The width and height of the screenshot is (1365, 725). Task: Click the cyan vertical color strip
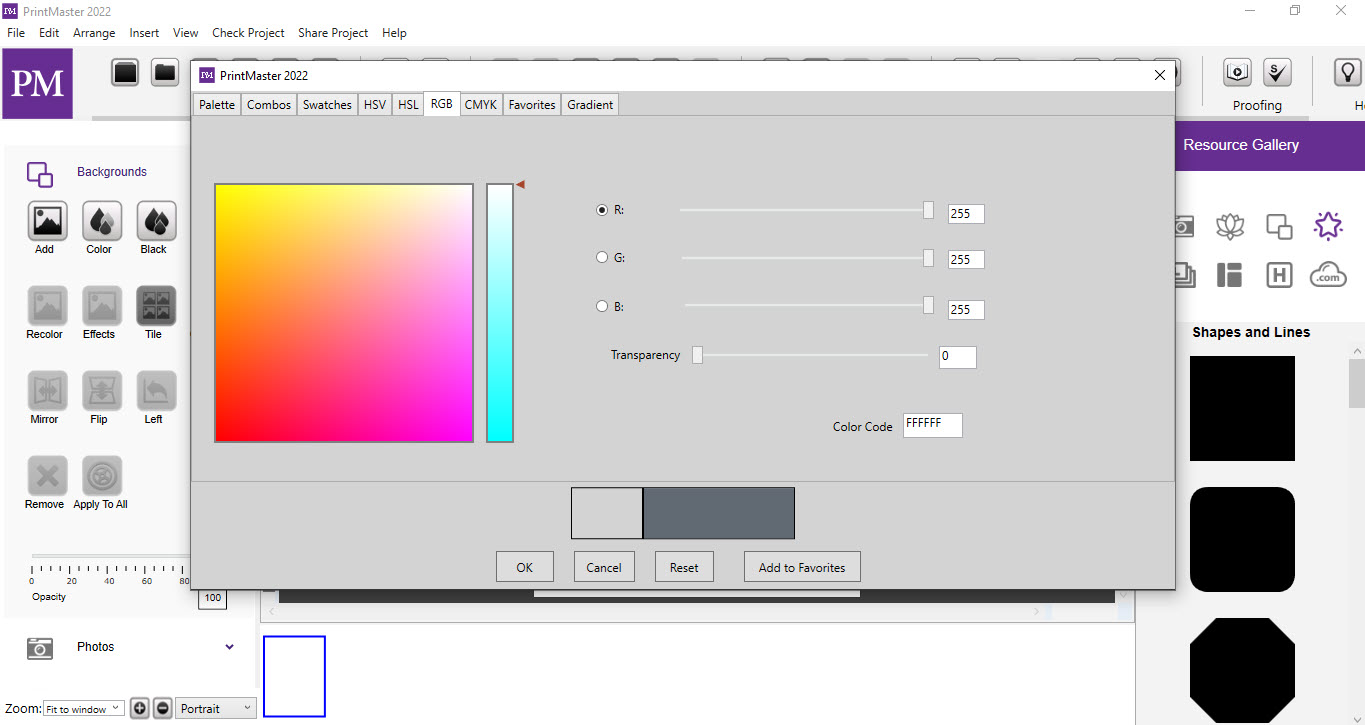pos(500,313)
